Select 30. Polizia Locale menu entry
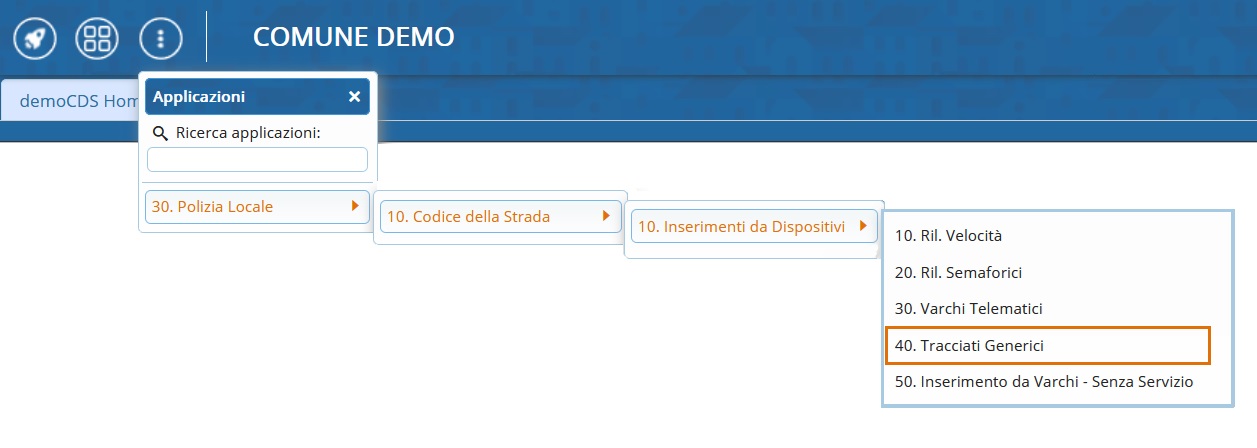1257x448 pixels. (x=257, y=207)
